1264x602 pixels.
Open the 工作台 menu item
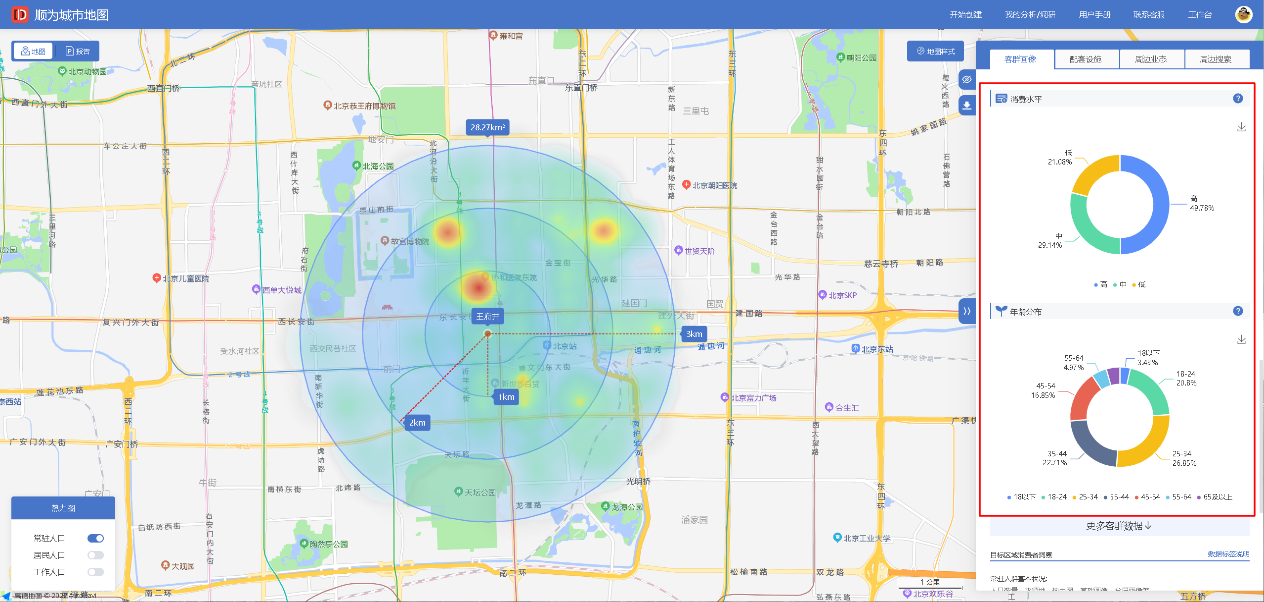click(1199, 15)
